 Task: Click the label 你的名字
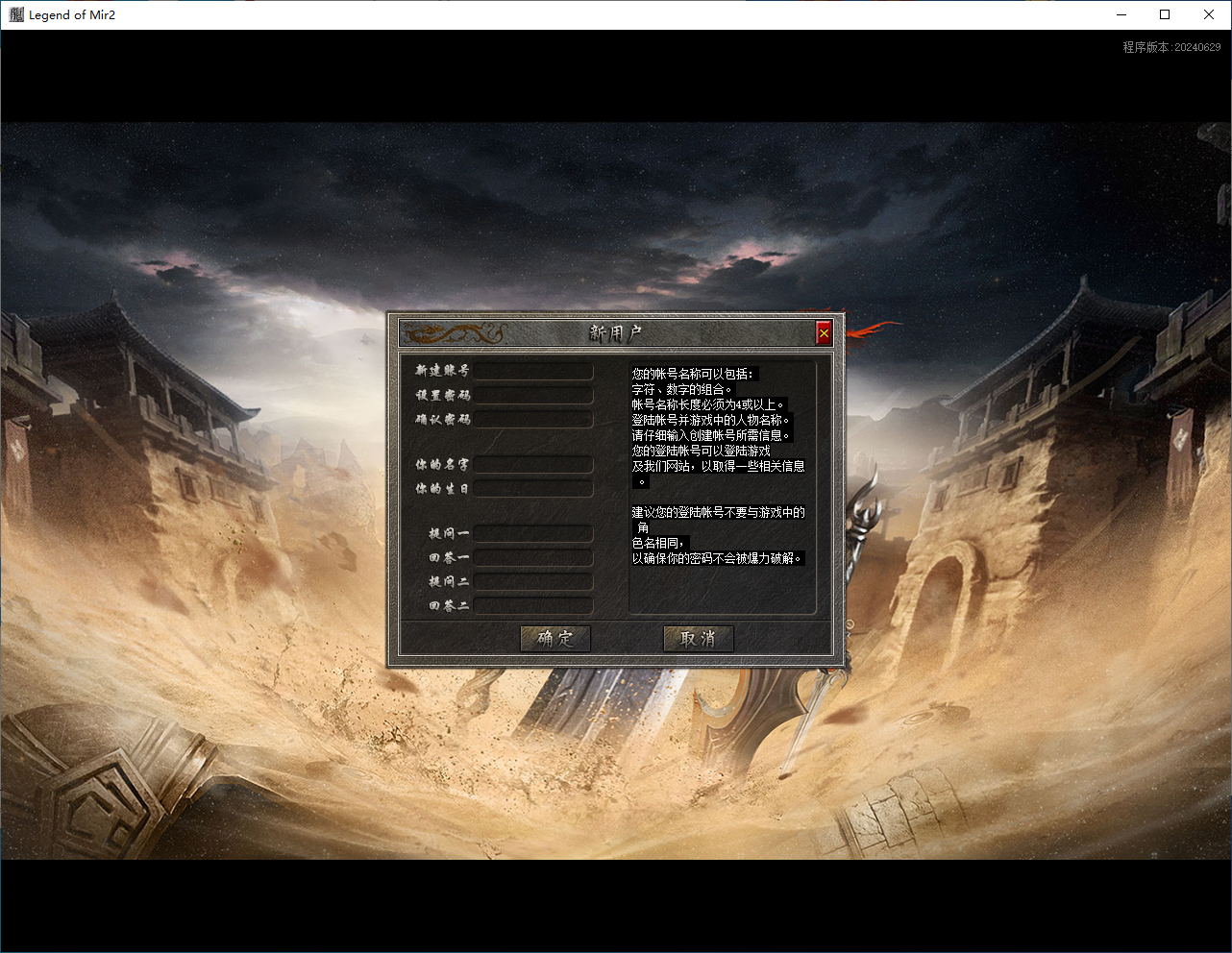click(x=442, y=464)
